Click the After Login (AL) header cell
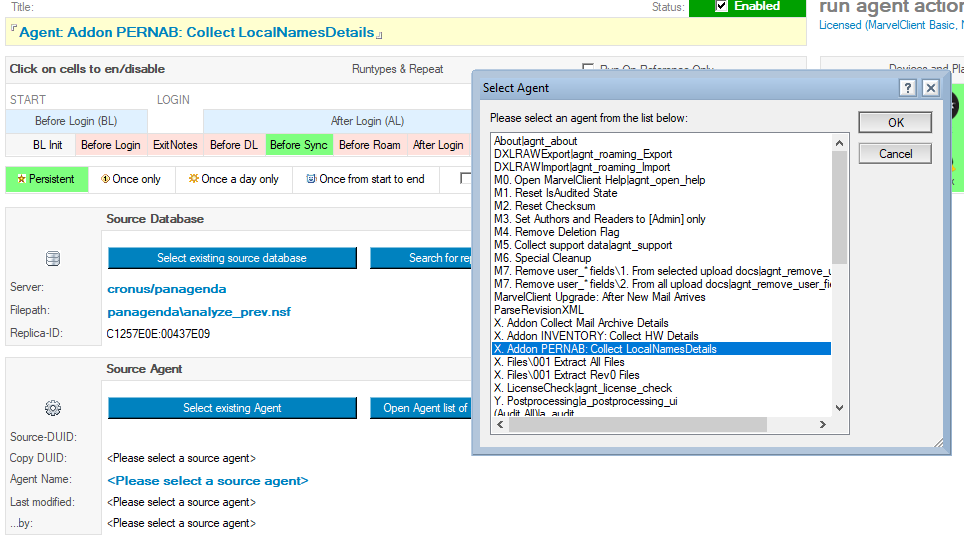The width and height of the screenshot is (964, 540). [x=338, y=121]
